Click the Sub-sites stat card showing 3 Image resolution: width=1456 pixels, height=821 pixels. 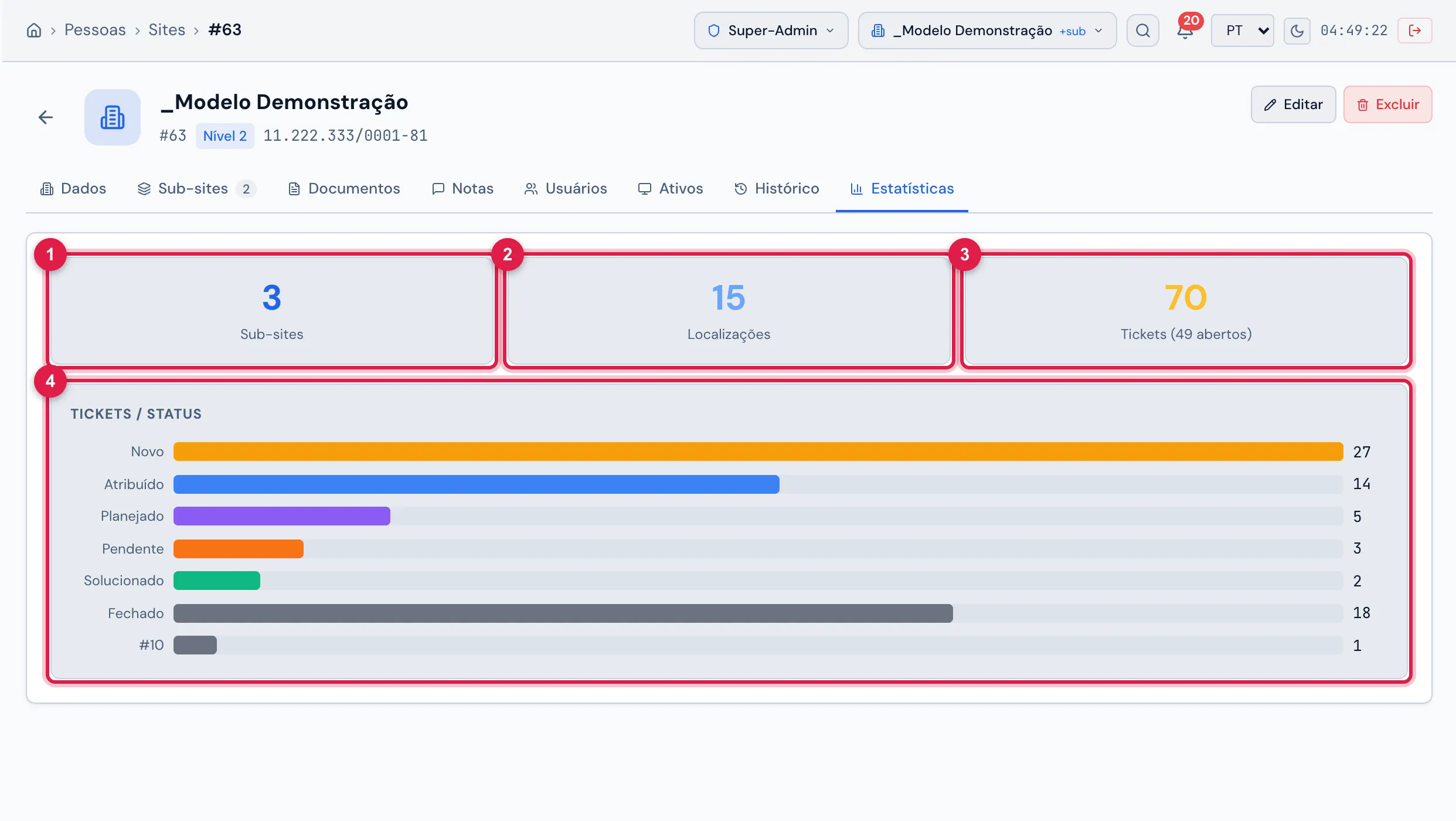[272, 311]
